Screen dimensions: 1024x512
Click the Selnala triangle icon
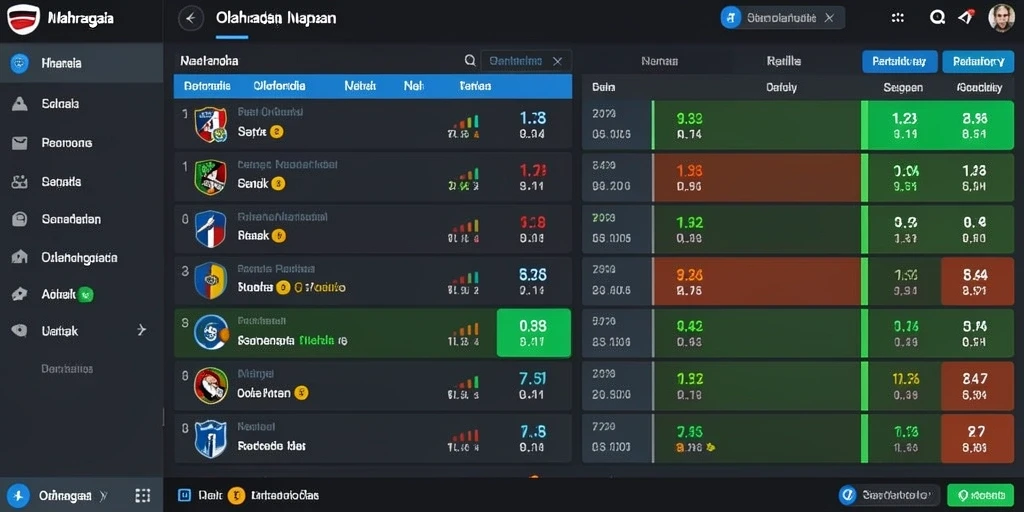coord(20,103)
